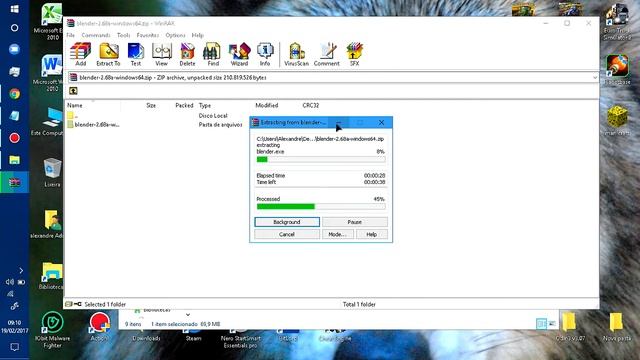Viewport: 640px width, 360px height.
Task: Open Google Chrome from the taskbar
Action: (x=14, y=94)
